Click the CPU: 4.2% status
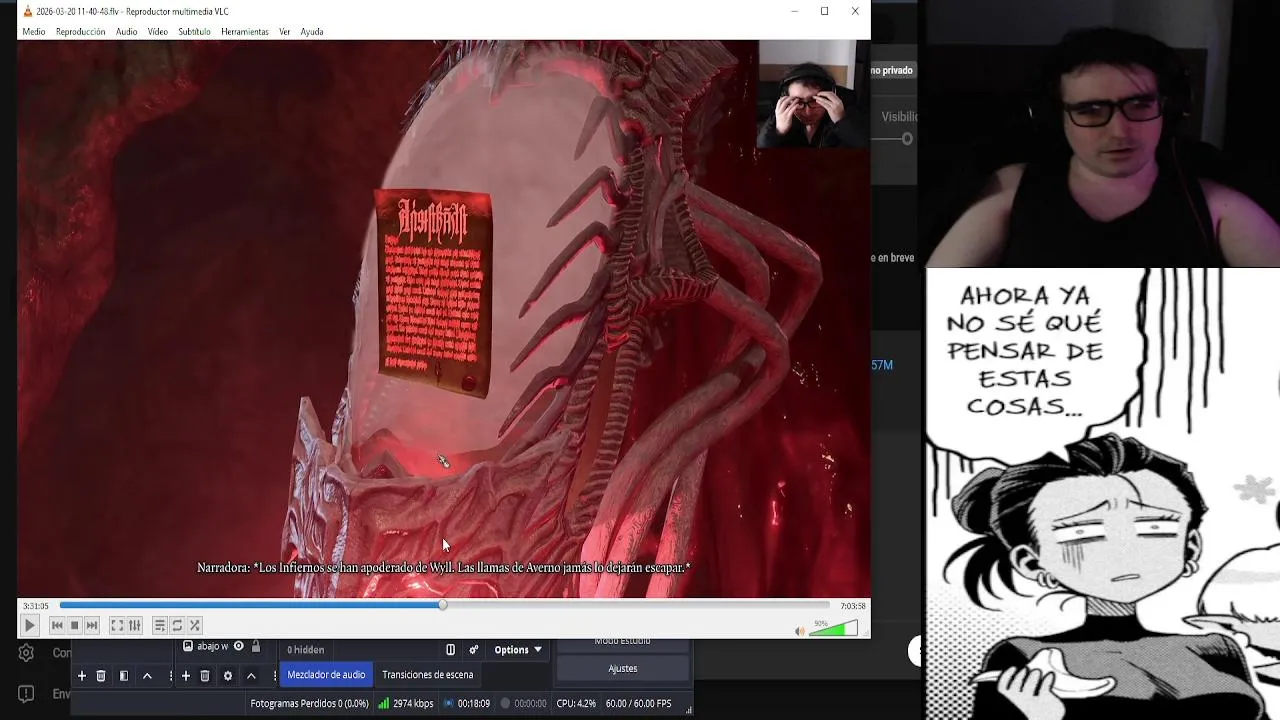Screen dimensions: 1280x720 coord(576,704)
